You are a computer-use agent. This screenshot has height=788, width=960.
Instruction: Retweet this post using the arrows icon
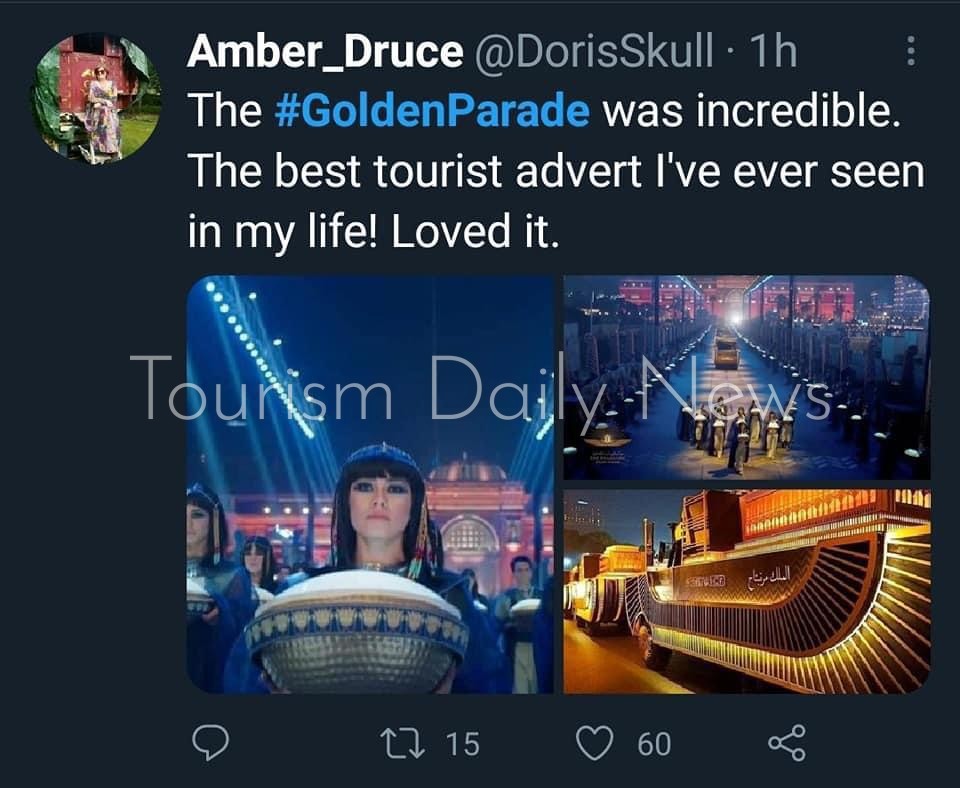click(x=402, y=743)
